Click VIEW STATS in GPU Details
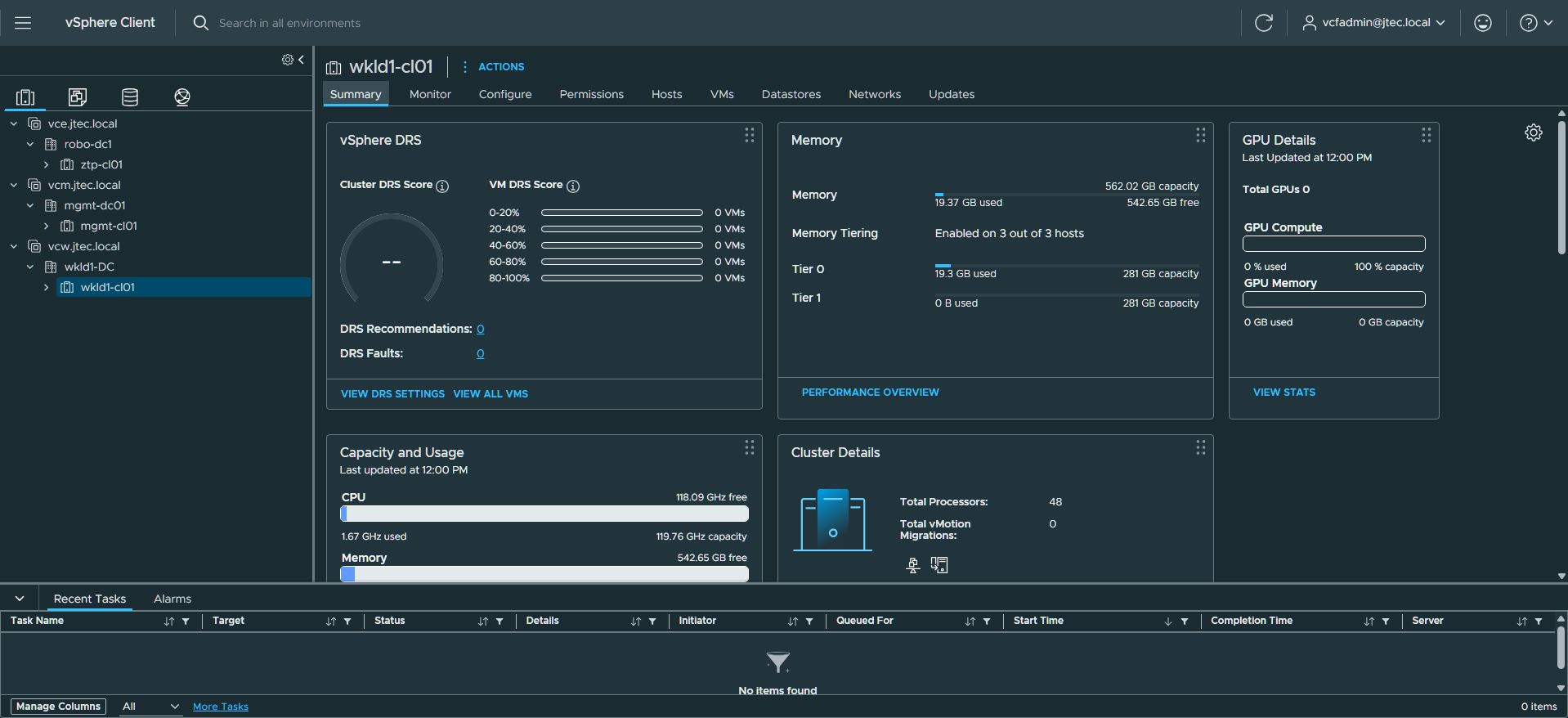 tap(1284, 393)
